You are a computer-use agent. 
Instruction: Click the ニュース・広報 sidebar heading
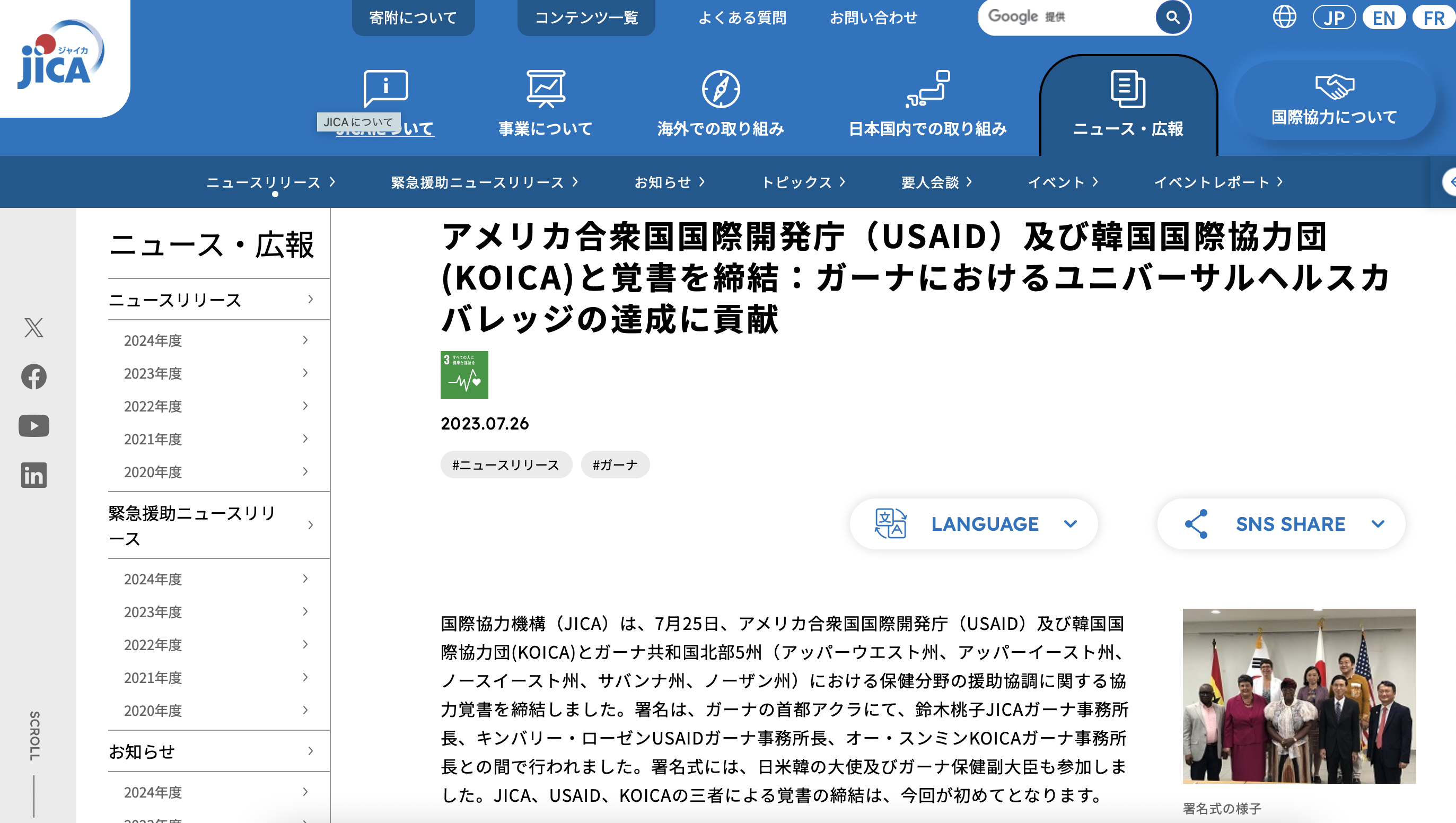coord(211,244)
